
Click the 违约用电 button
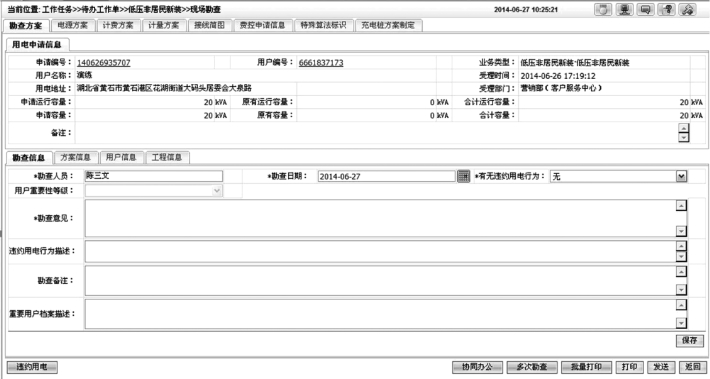click(x=32, y=367)
